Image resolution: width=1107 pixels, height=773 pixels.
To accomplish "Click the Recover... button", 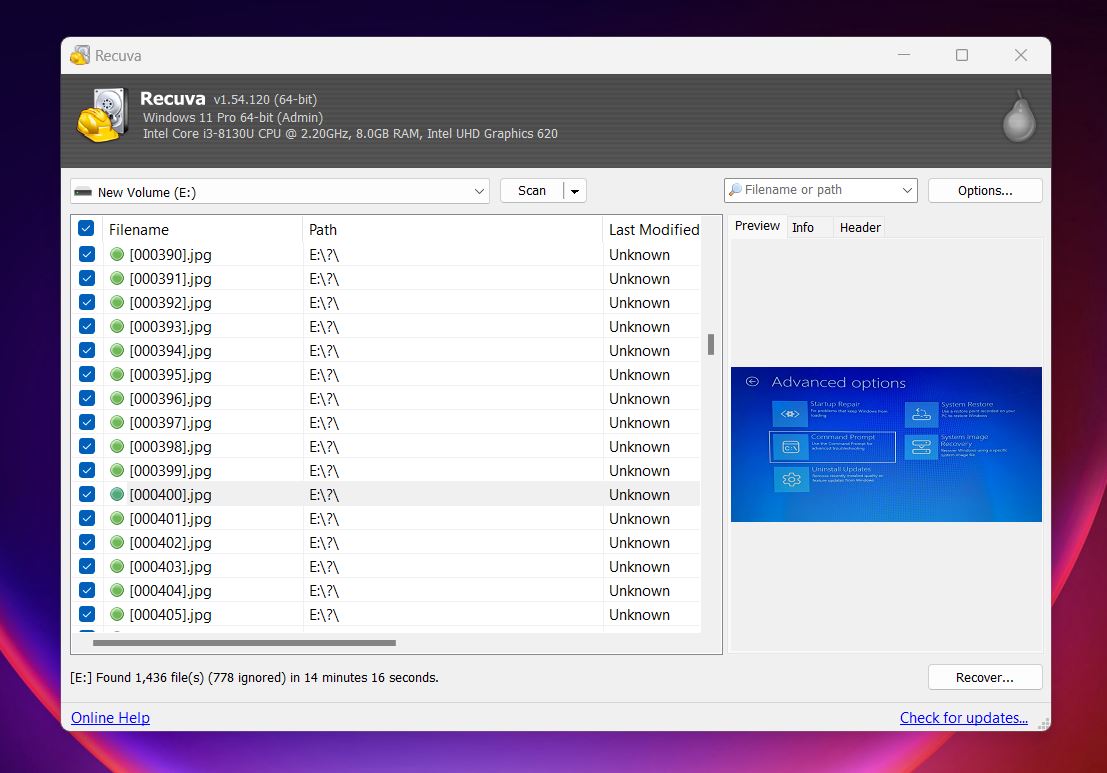I will pos(985,678).
